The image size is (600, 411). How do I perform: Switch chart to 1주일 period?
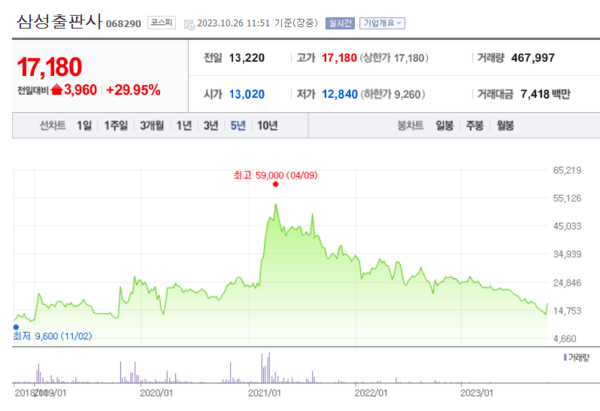coord(116,126)
